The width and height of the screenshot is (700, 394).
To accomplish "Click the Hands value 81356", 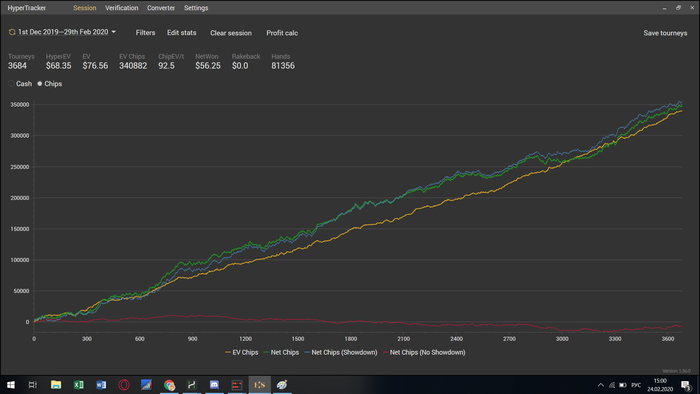I will 283,66.
